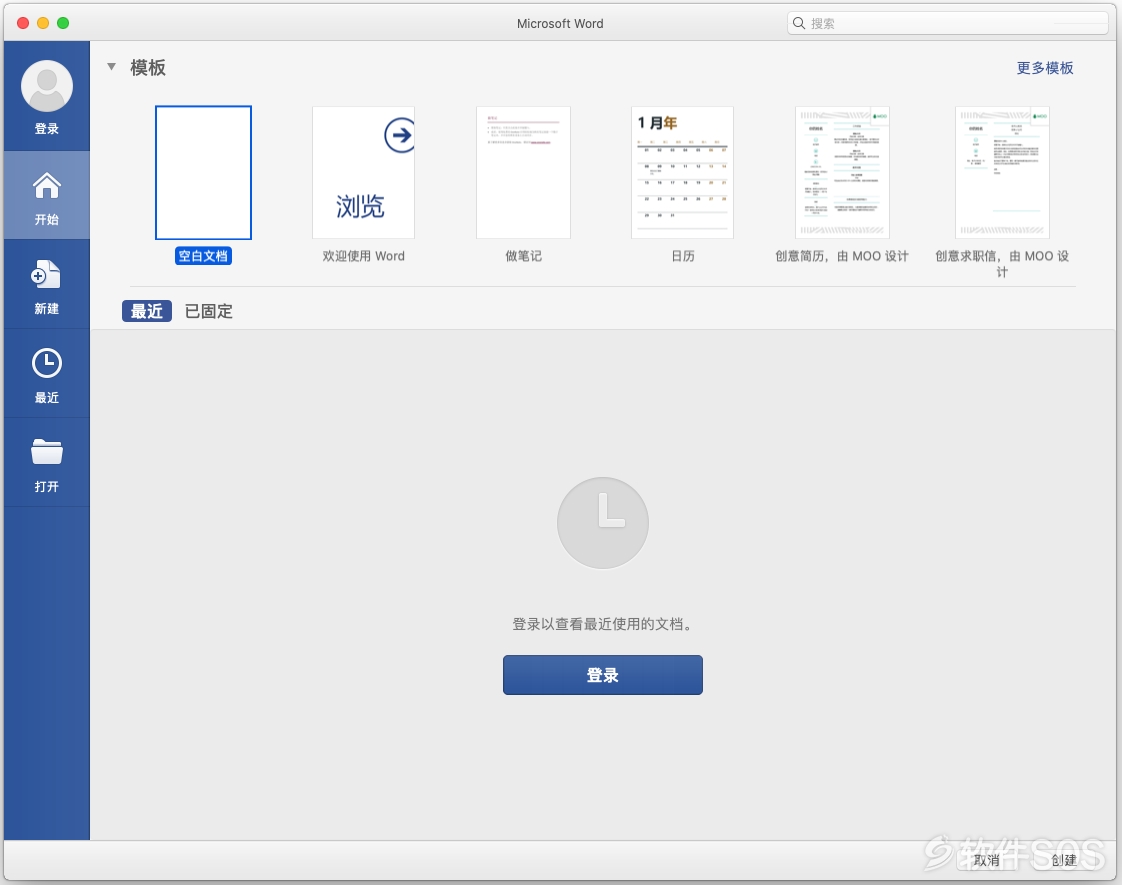The image size is (1122, 885).
Task: Click the 创建 create button
Action: point(1064,860)
